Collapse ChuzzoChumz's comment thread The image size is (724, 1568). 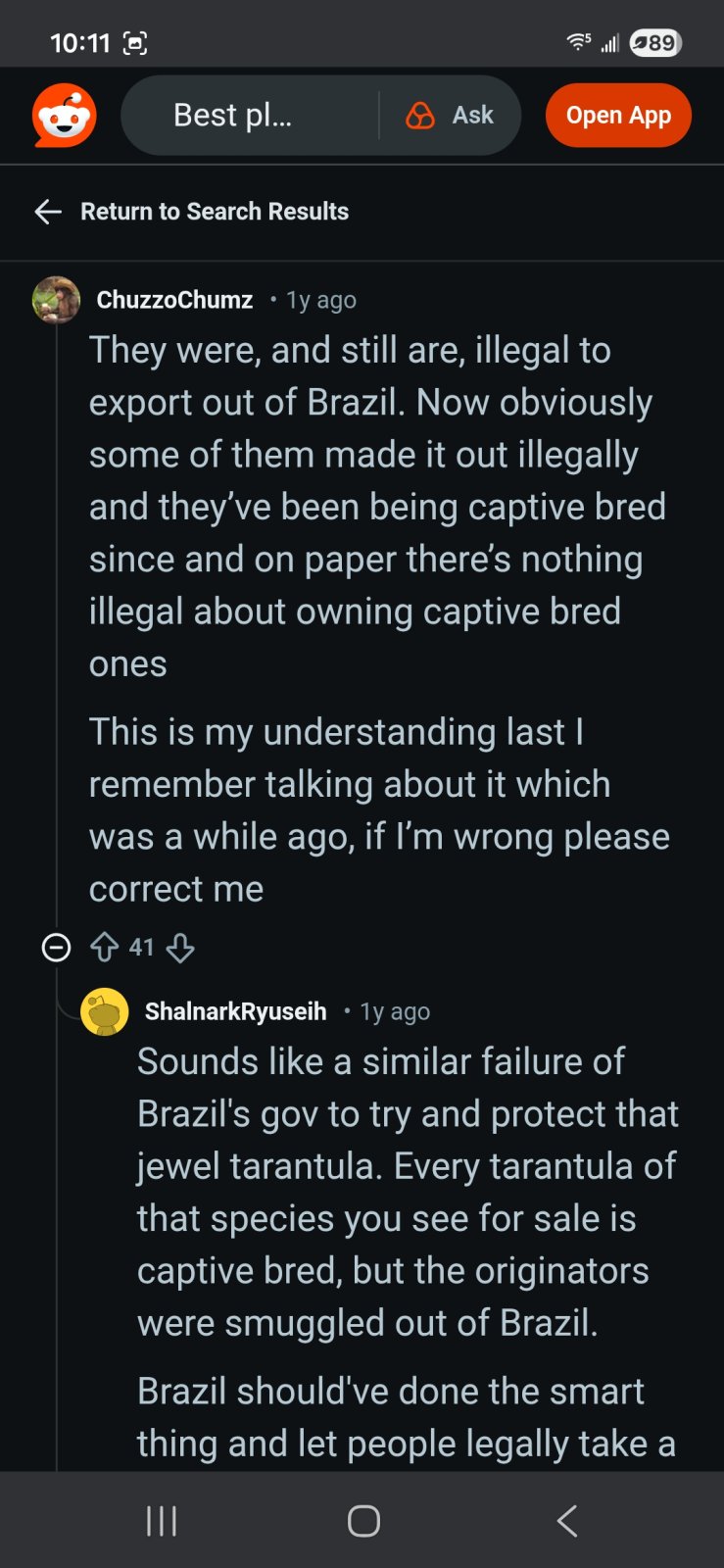57,947
